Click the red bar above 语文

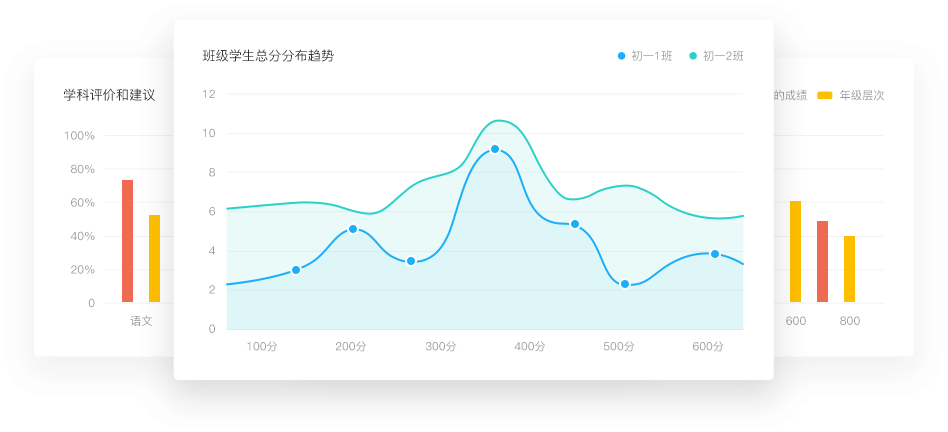click(127, 240)
